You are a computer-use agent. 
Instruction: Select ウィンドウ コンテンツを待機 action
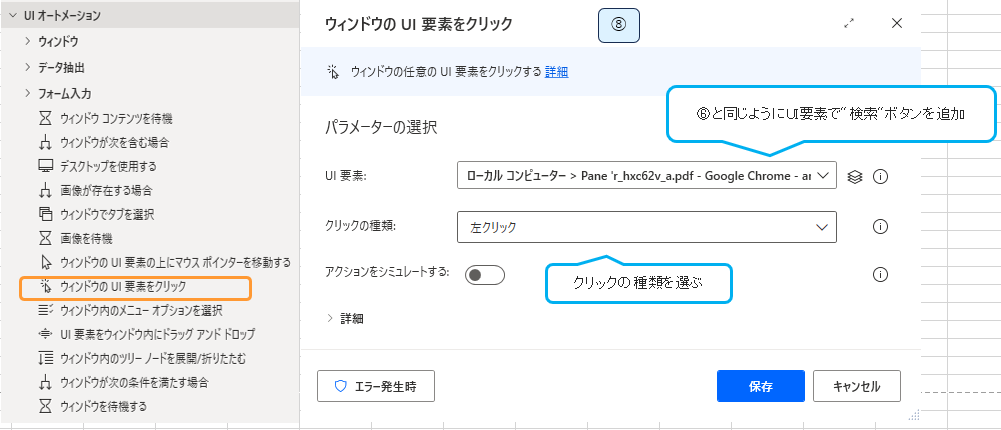(116, 118)
